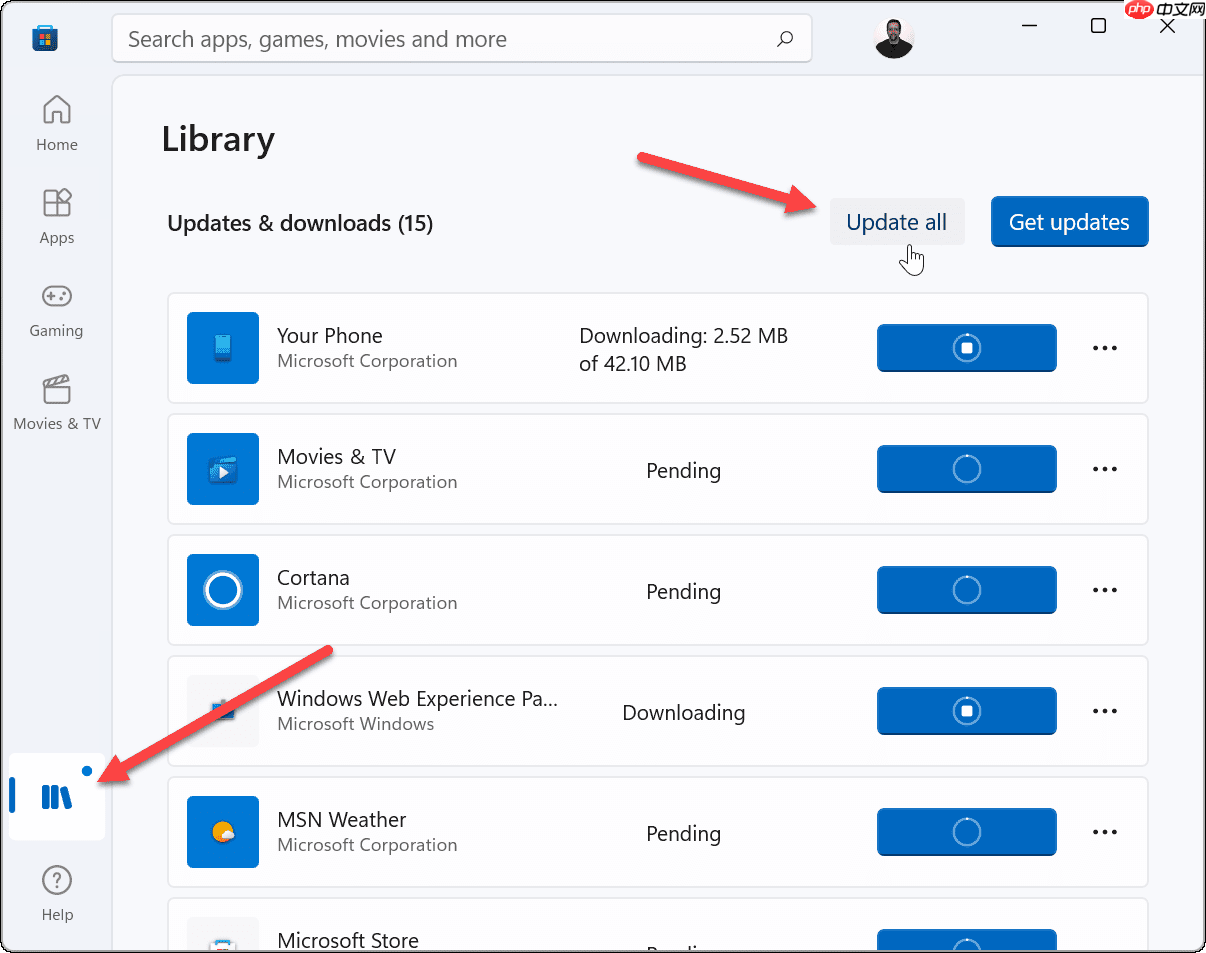The height and width of the screenshot is (953, 1206).
Task: Click the Downloading 2.52 MB status text
Action: coord(684,350)
